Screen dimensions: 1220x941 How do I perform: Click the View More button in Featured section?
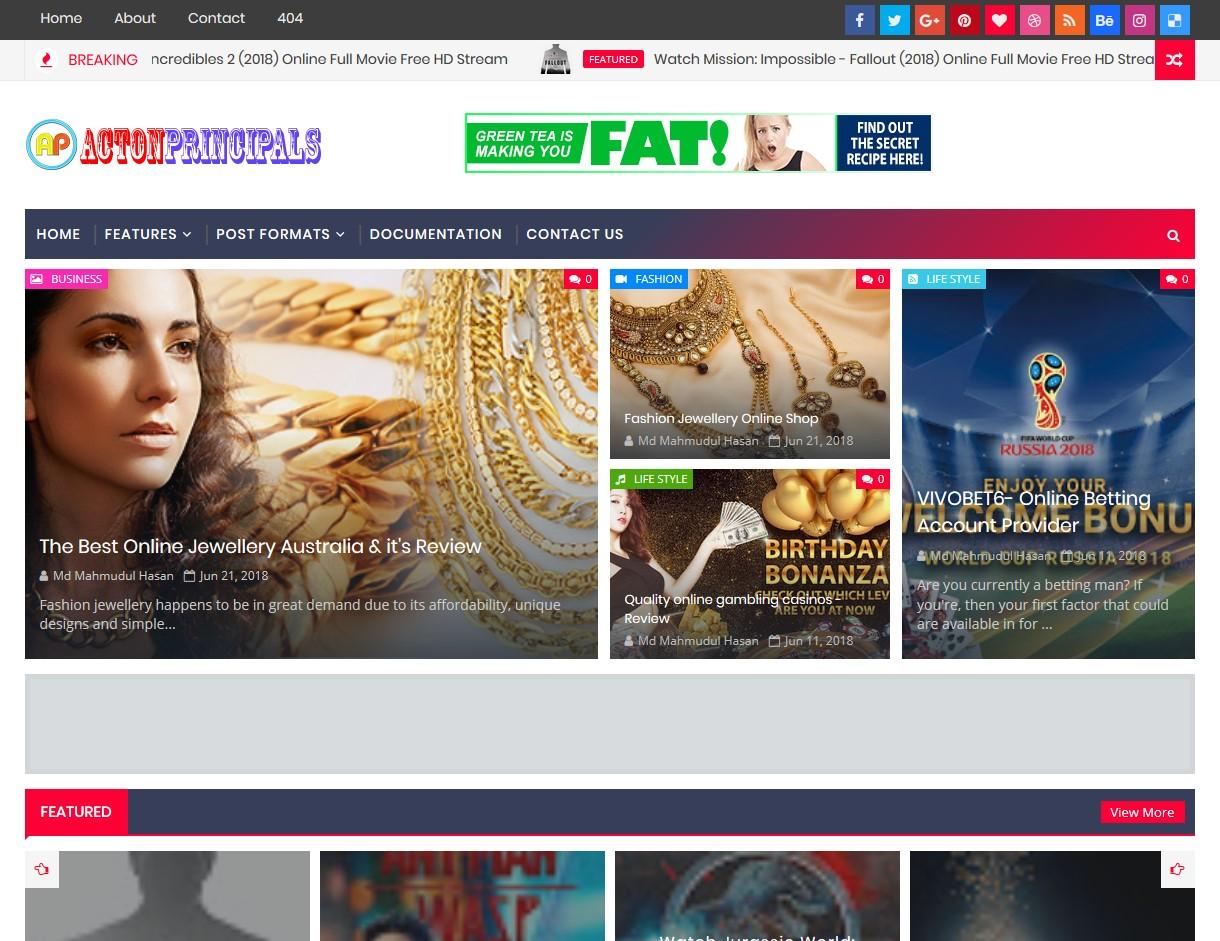[1142, 812]
